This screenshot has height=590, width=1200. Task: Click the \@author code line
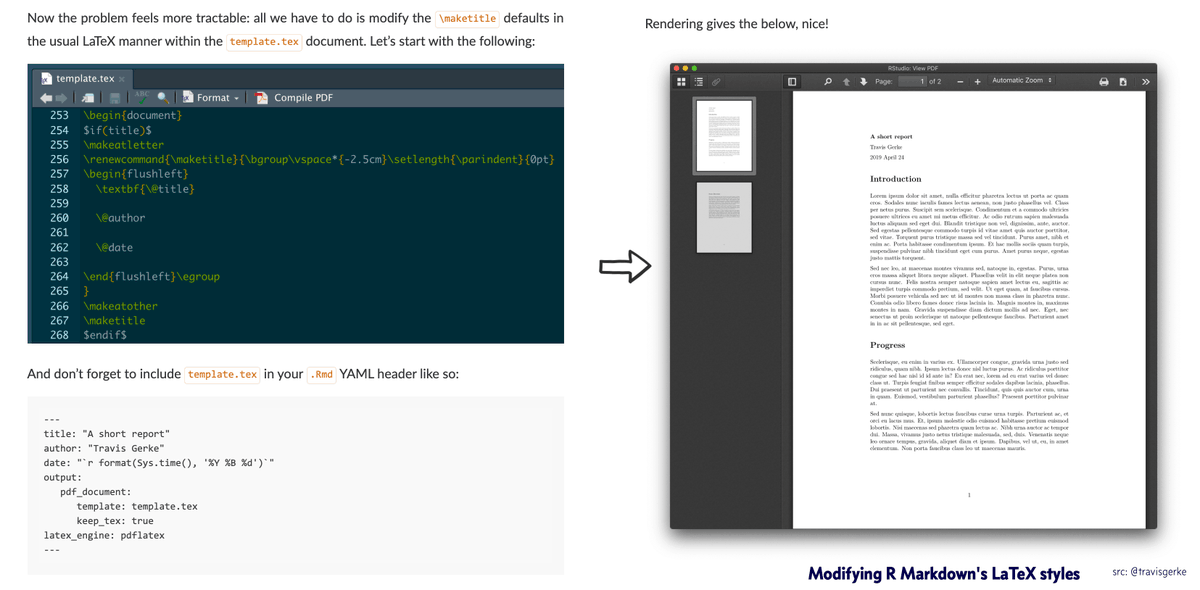tap(121, 218)
